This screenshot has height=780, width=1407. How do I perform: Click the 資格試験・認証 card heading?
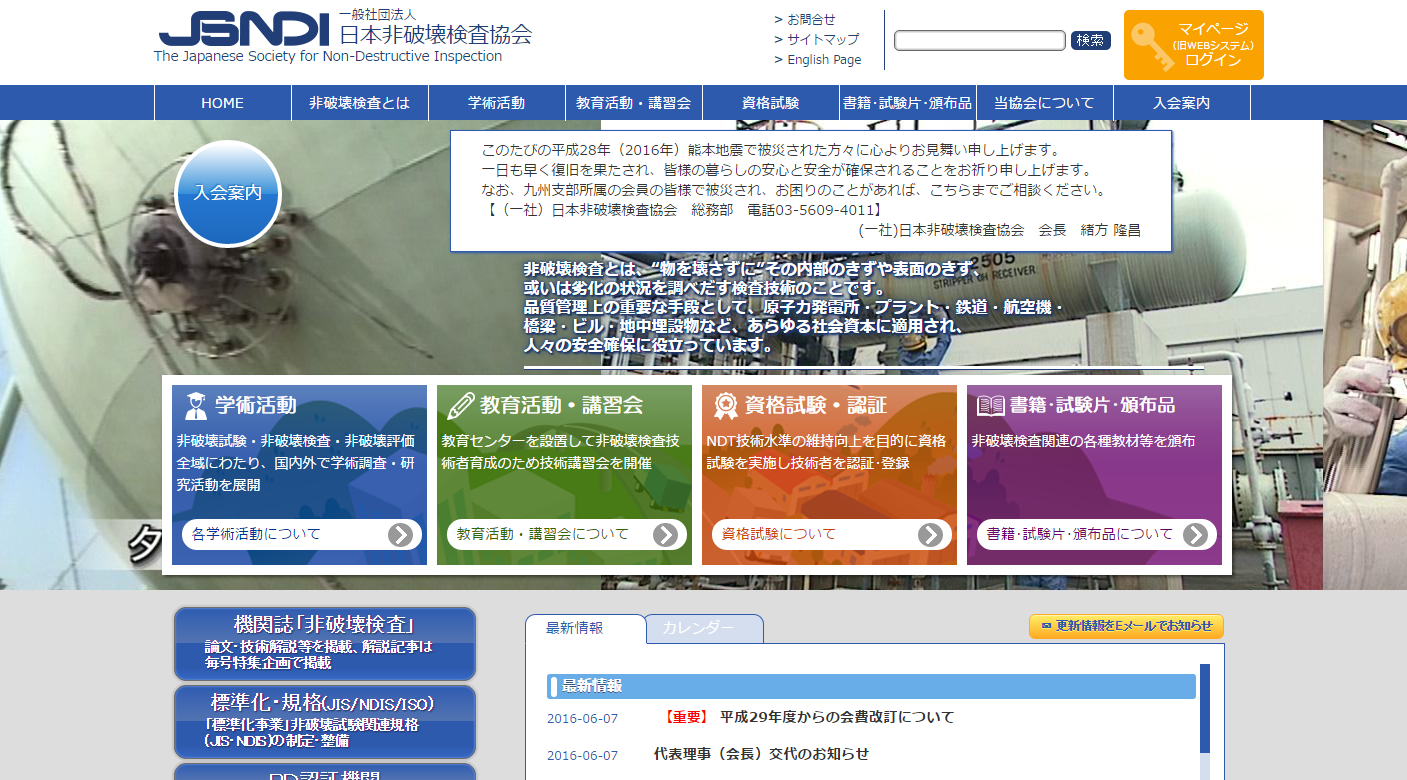(815, 405)
